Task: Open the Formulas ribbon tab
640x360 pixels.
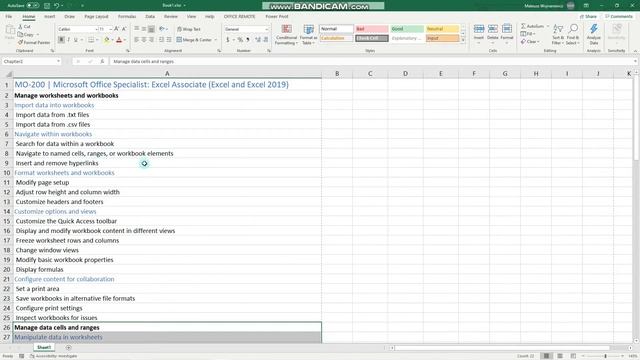Action: click(x=127, y=16)
